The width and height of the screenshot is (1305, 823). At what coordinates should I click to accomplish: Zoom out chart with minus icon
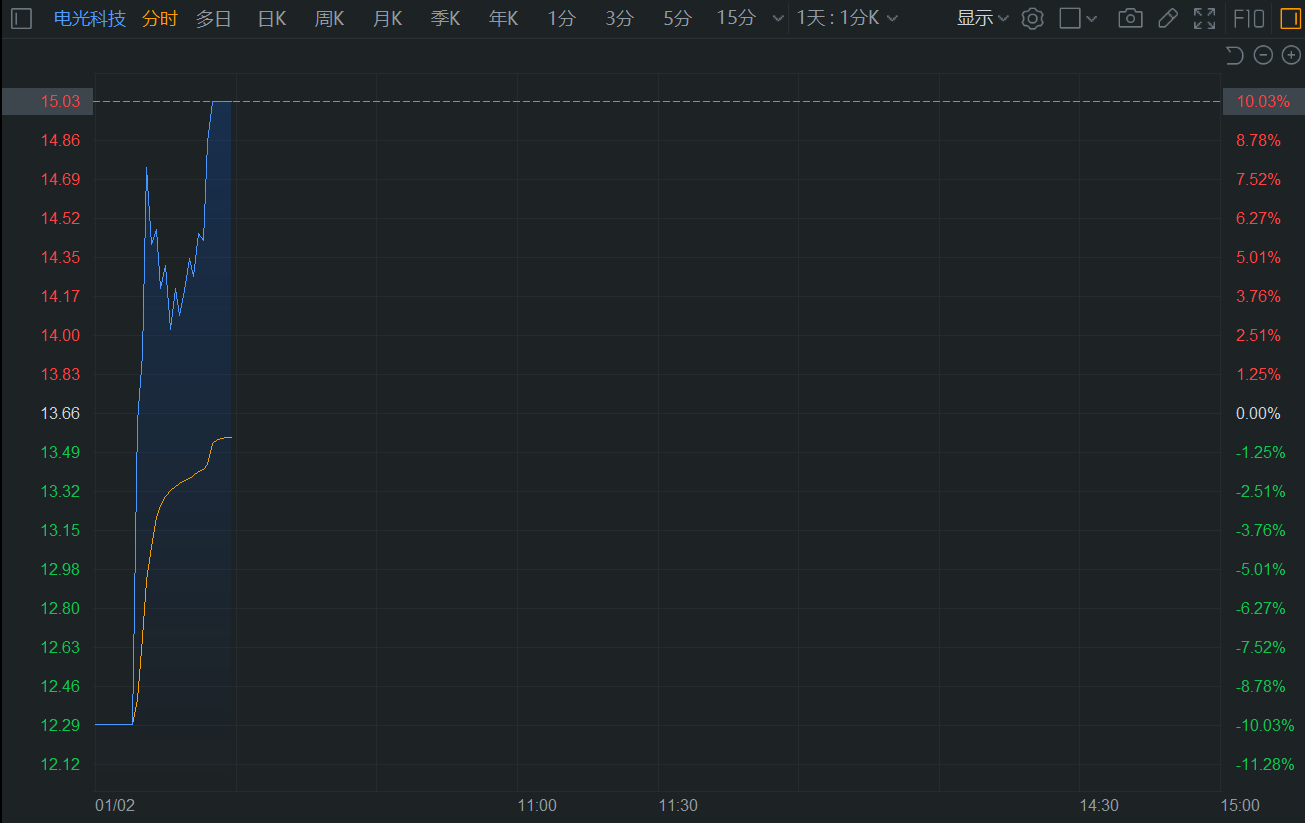1263,56
